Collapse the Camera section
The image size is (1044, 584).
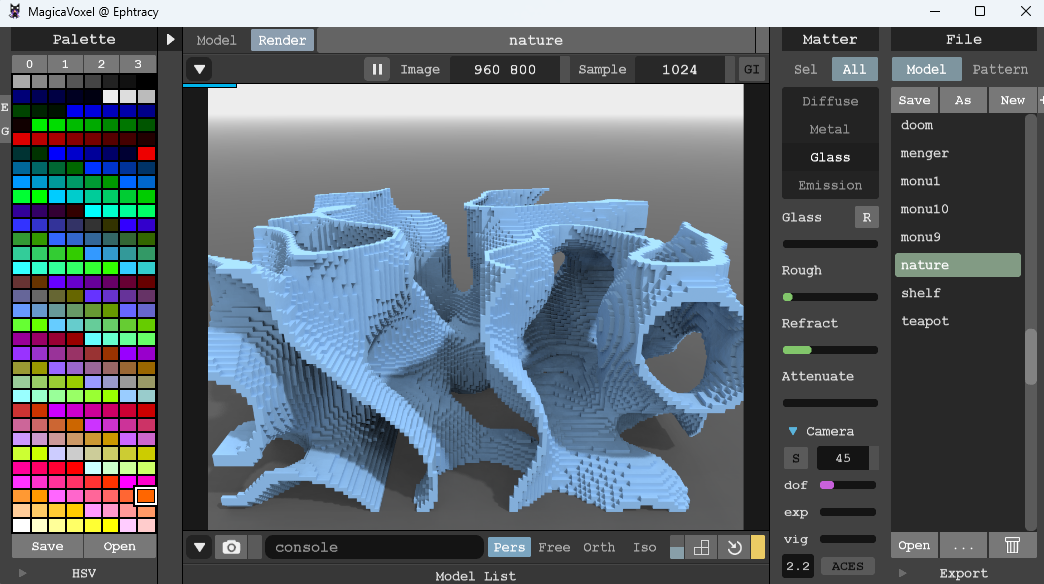pyautogui.click(x=794, y=431)
